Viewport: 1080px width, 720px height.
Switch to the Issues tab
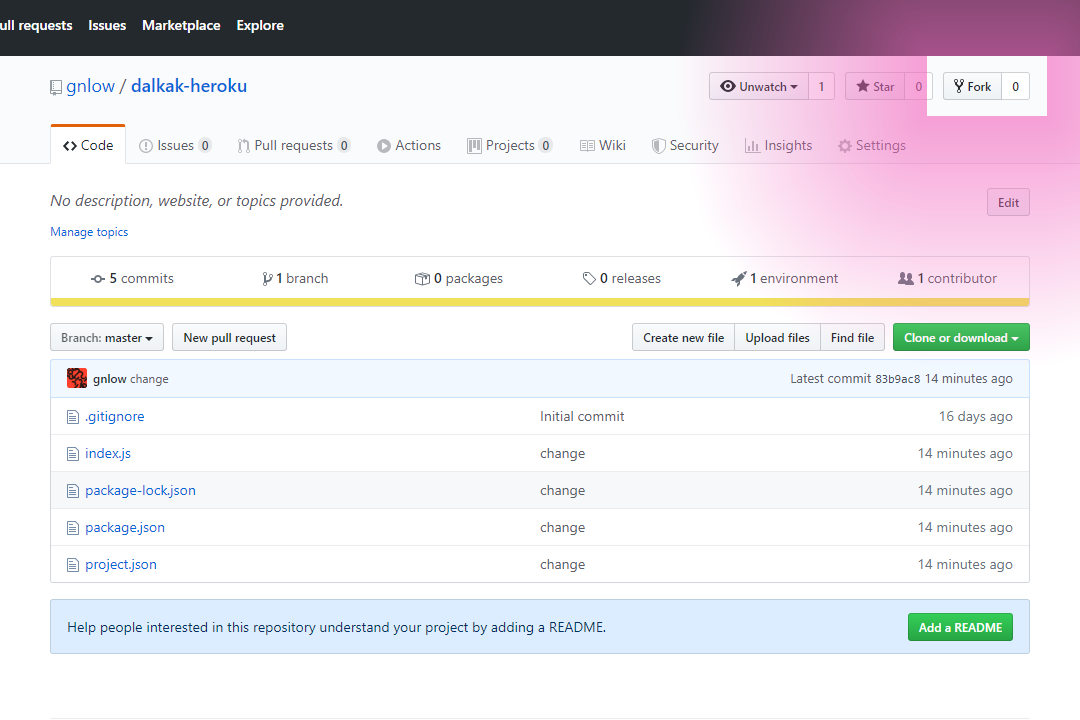tap(175, 145)
